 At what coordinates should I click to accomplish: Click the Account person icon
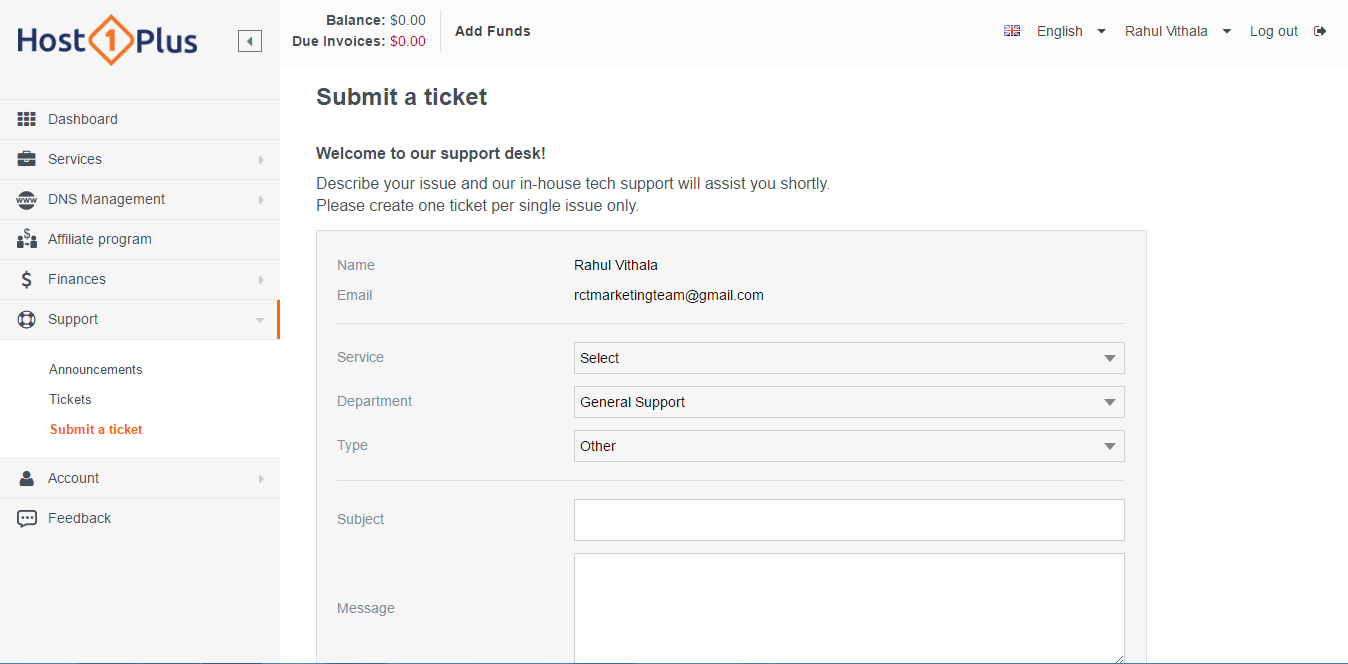[x=26, y=478]
